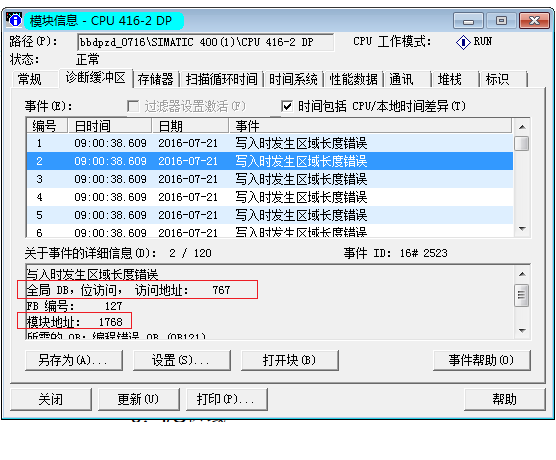The width and height of the screenshot is (556, 460).
Task: Select event row number 1
Action: (x=270, y=143)
